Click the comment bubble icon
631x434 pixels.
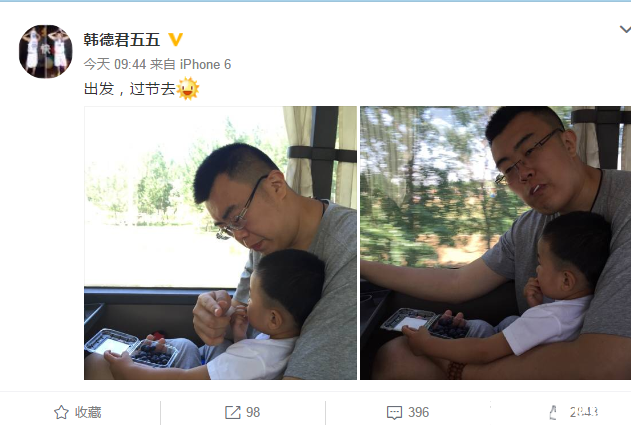(x=394, y=413)
